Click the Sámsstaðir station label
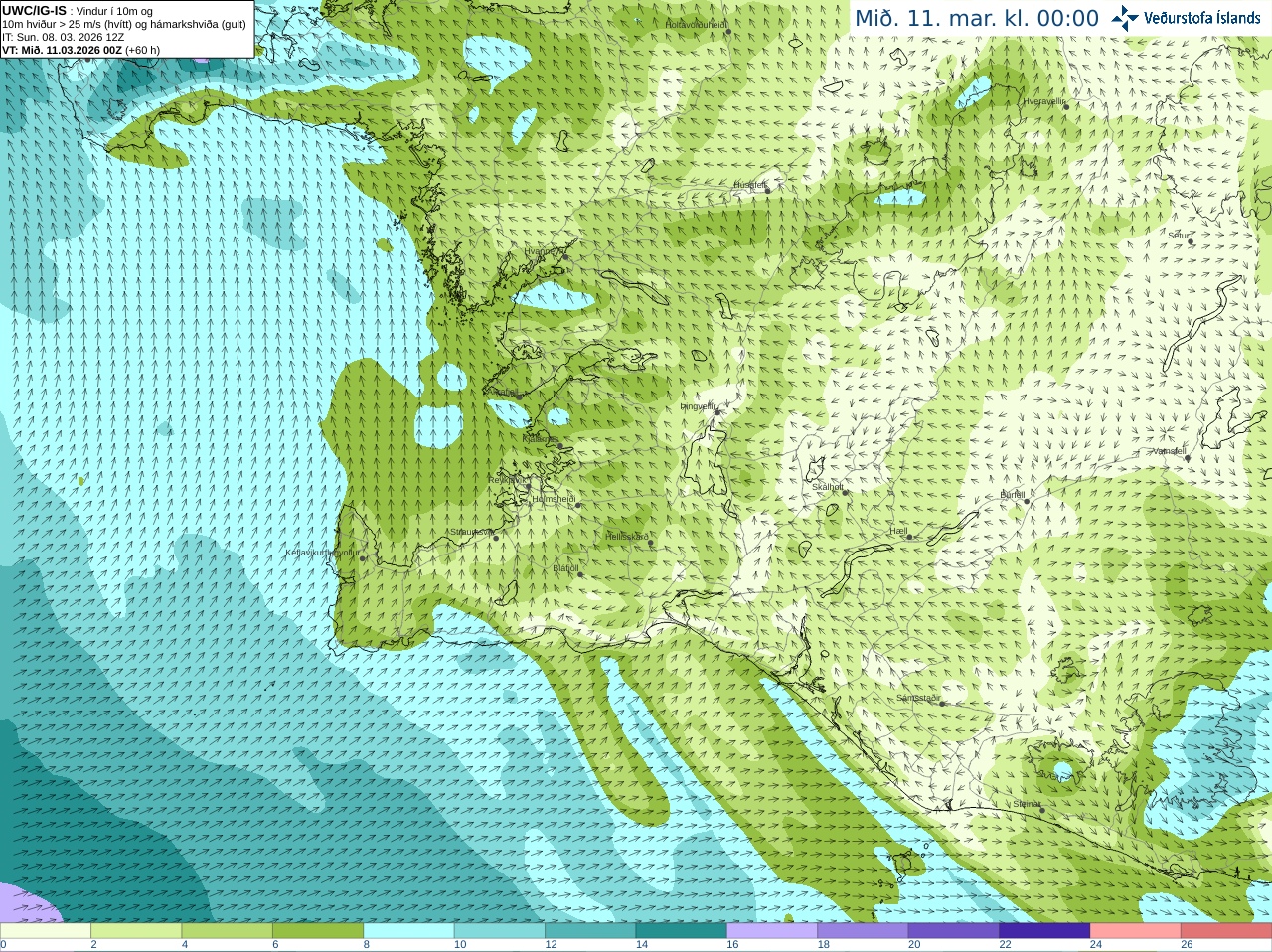The width and height of the screenshot is (1272, 952). 917,698
